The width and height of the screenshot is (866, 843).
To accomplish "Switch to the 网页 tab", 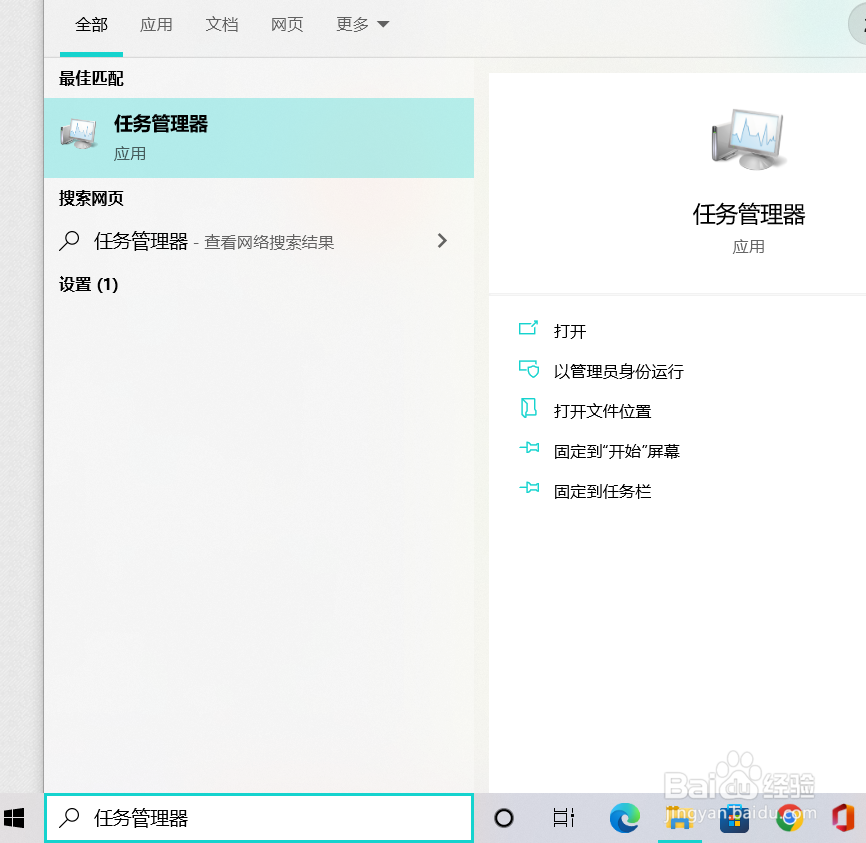I will pos(287,25).
